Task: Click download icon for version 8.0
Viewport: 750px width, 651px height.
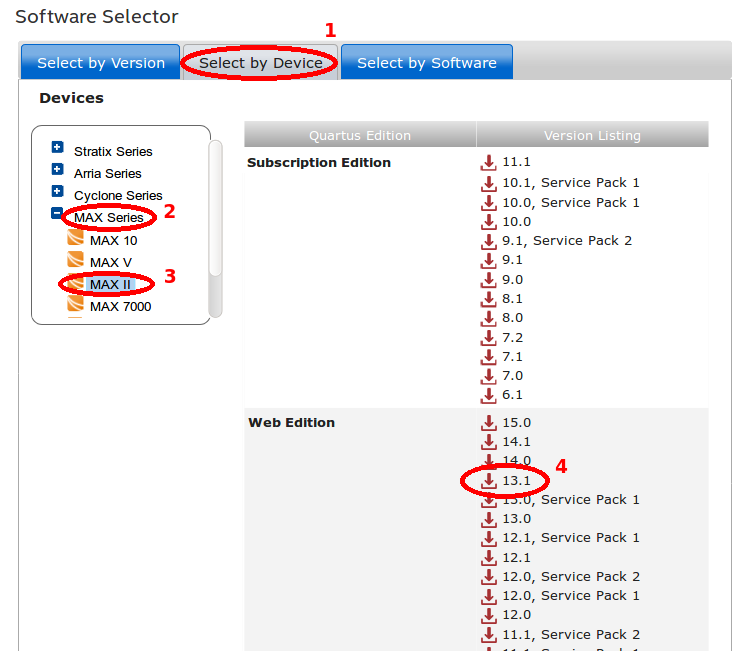Action: 488,318
